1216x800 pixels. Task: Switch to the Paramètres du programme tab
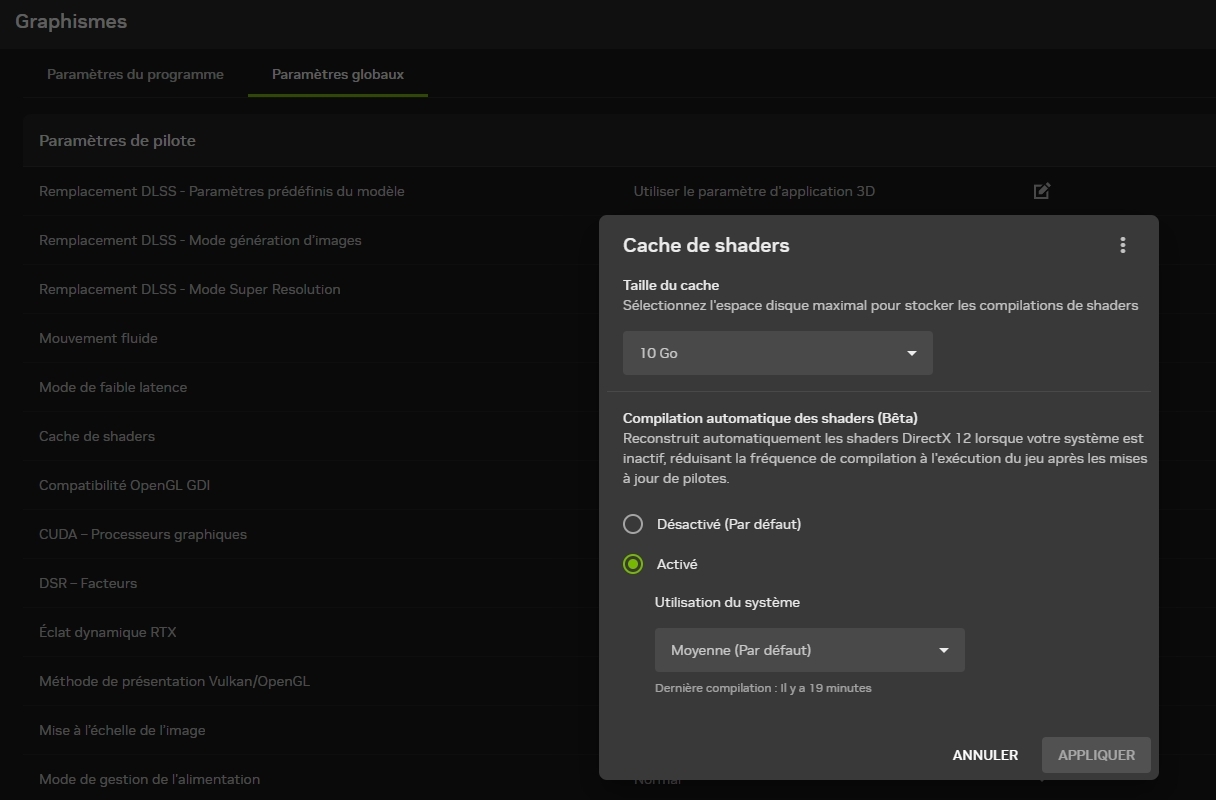pyautogui.click(x=135, y=75)
